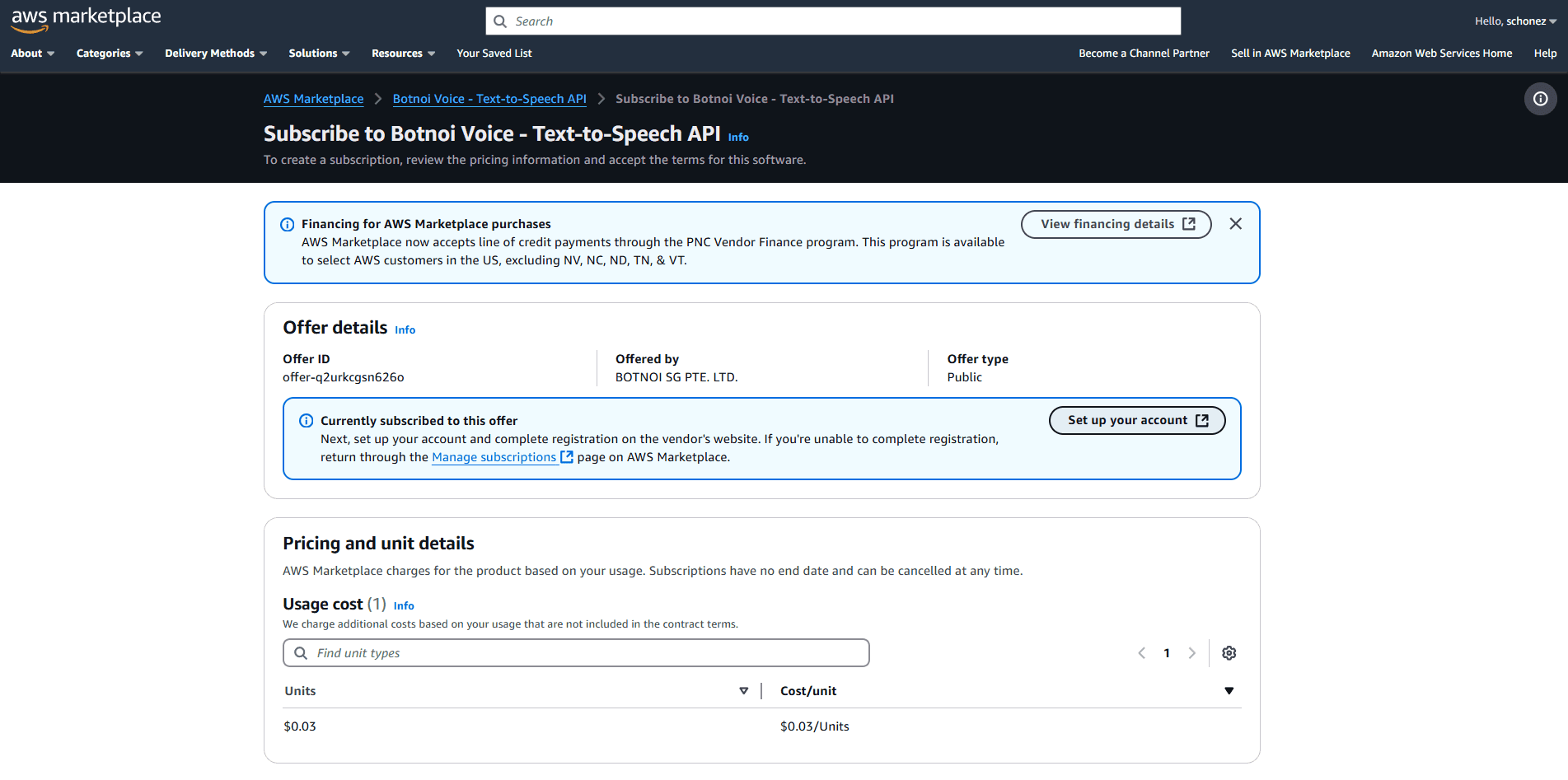Screen dimensions: 1568x780
Task: Click the Find unit types search icon
Action: (x=301, y=653)
